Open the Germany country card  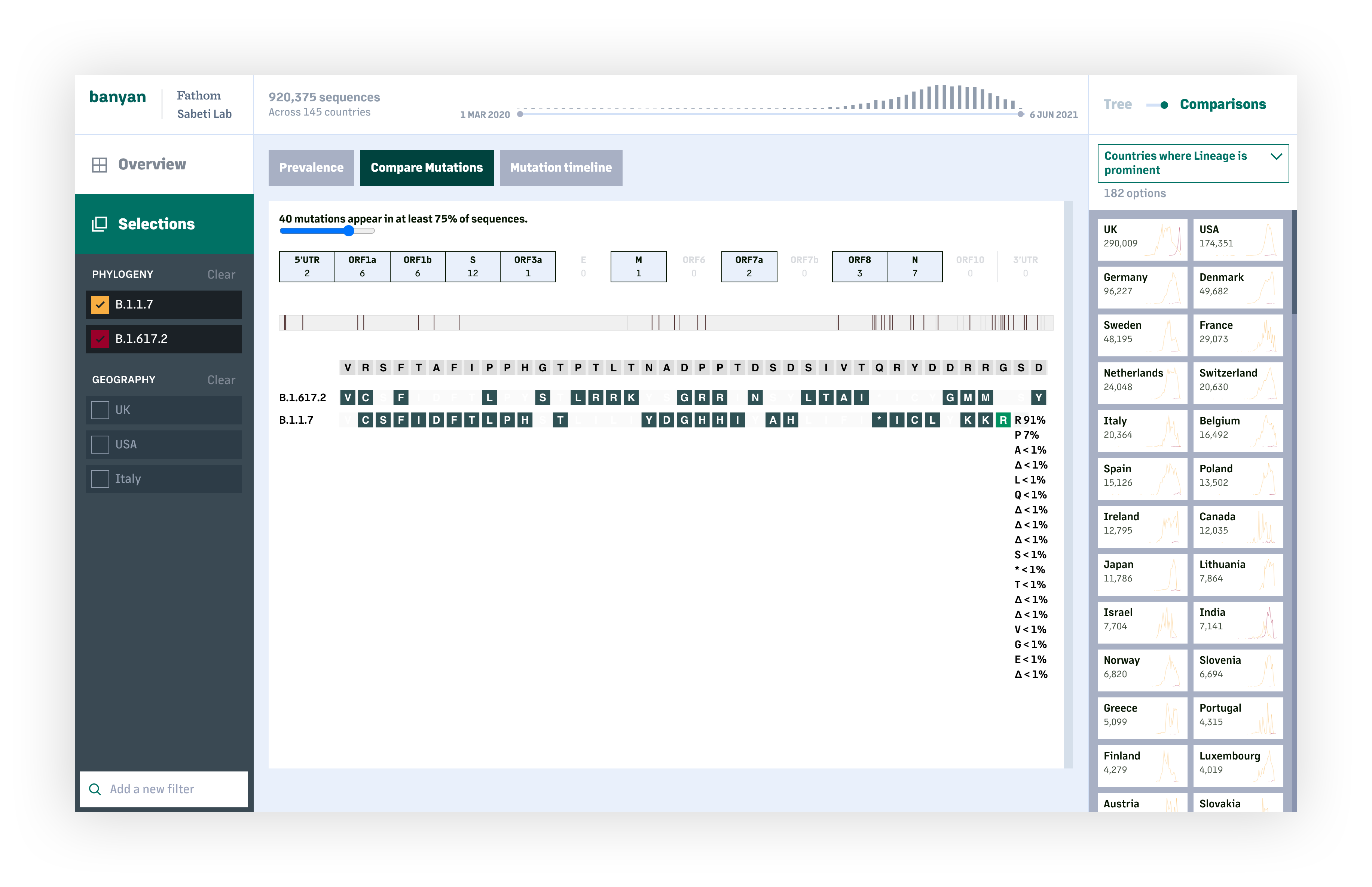point(1142,287)
